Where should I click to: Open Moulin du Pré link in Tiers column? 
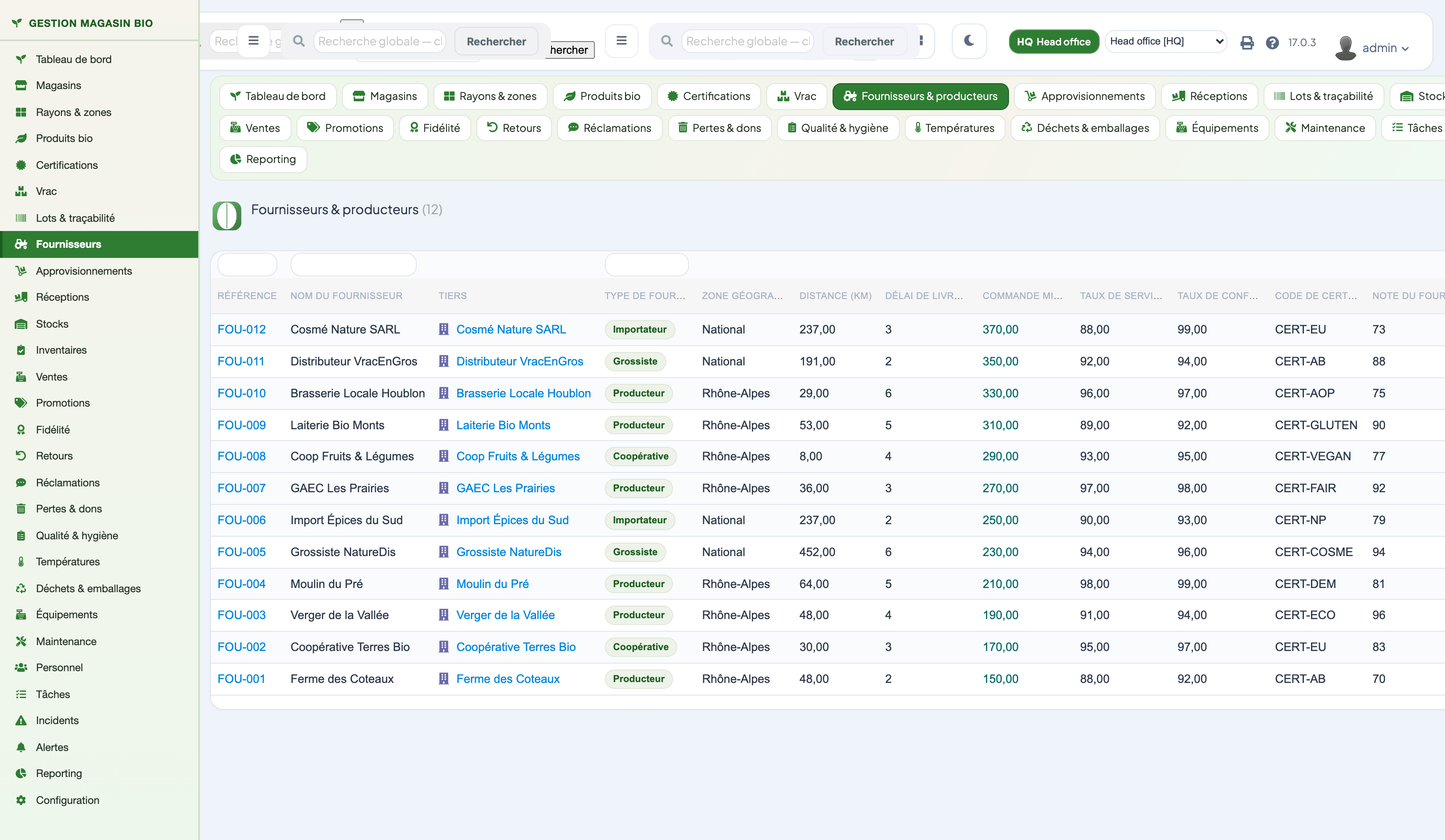pyautogui.click(x=492, y=584)
